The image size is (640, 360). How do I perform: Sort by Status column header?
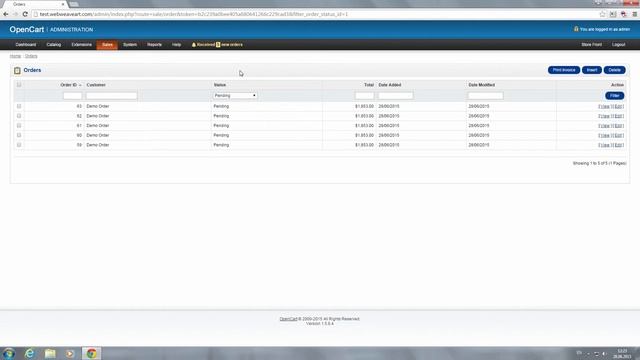click(220, 85)
